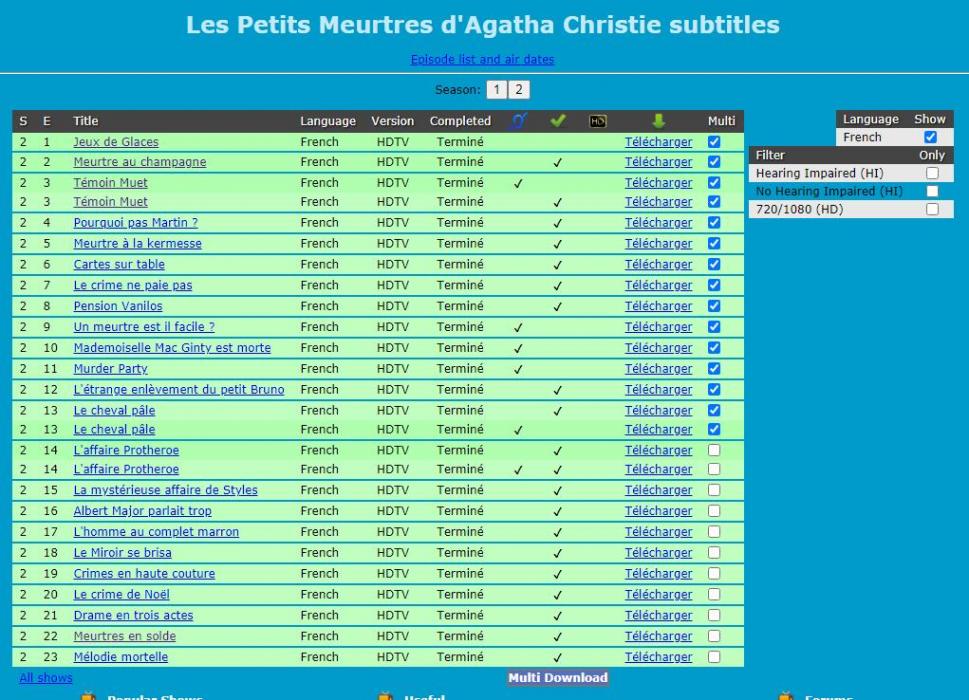The image size is (969, 700).
Task: Click the green checkmark column header icon
Action: coord(558,121)
